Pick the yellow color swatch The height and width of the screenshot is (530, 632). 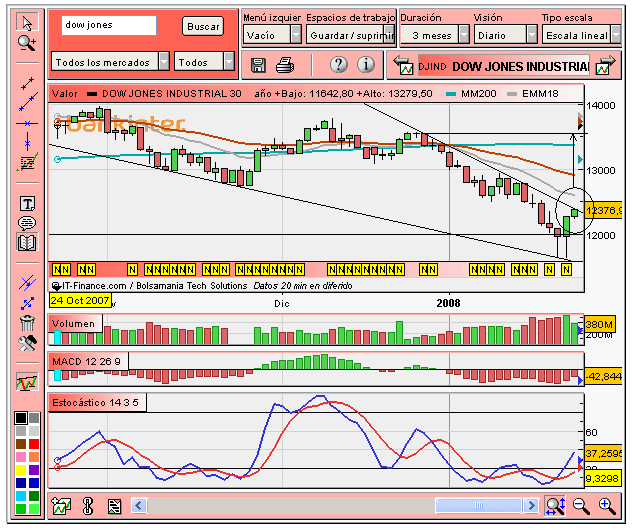[21, 470]
